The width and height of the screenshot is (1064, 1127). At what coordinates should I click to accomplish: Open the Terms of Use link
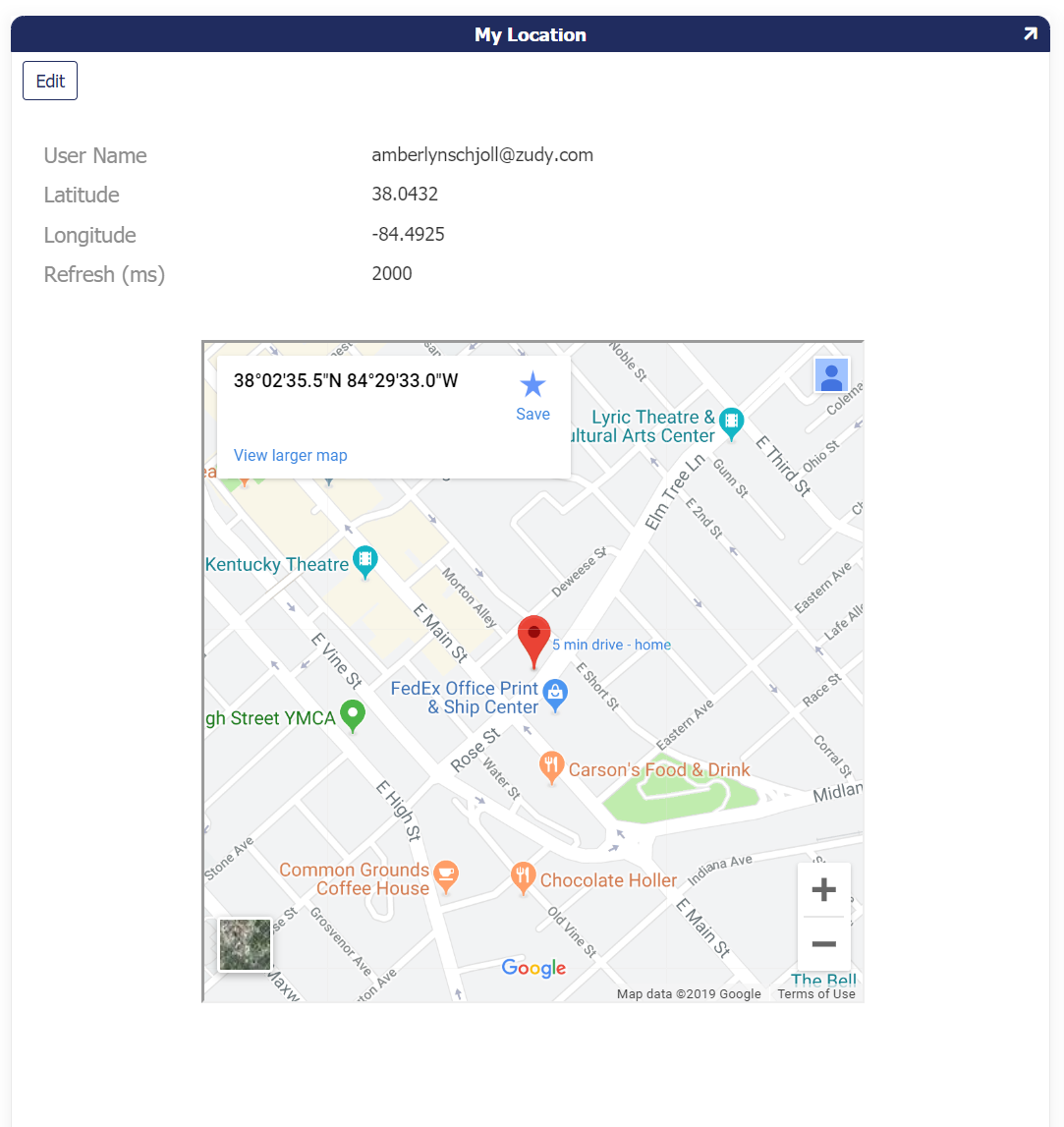pos(815,993)
